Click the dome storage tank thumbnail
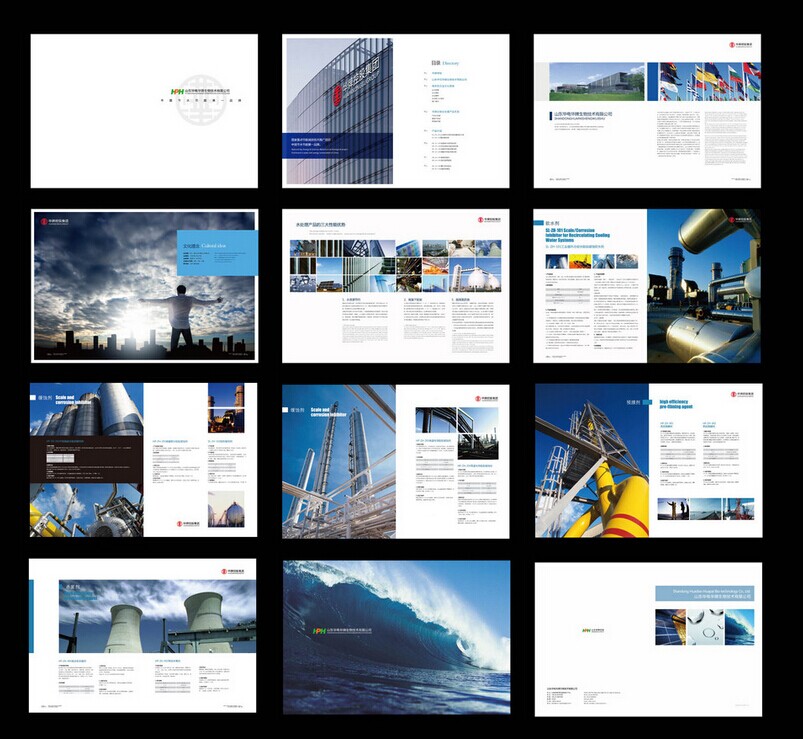Image resolution: width=803 pixels, height=739 pixels. [225, 509]
